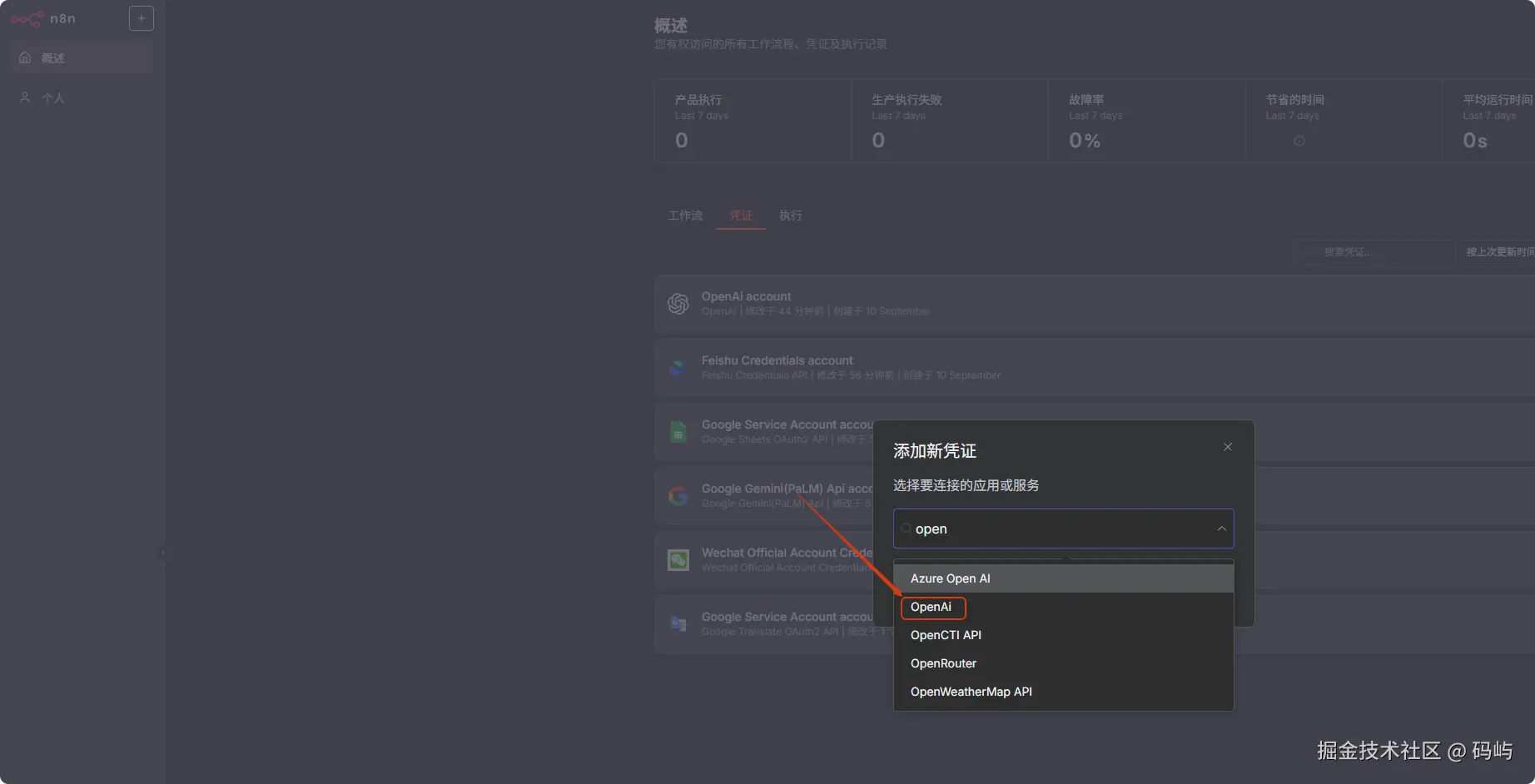The image size is (1535, 784).
Task: Pick OpenRouter from the dropdown list
Action: coord(1064,663)
